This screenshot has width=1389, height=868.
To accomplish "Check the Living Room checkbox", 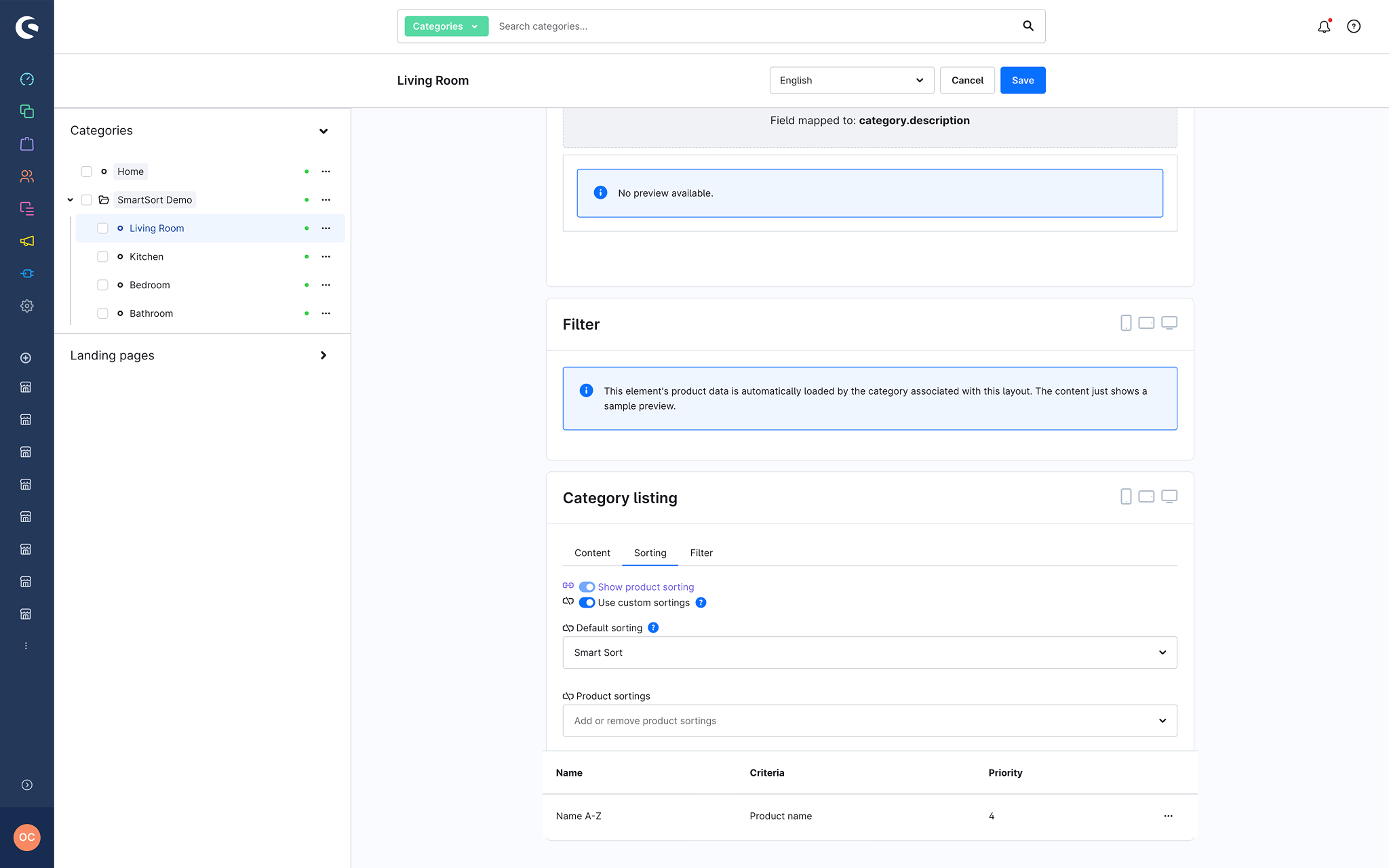I will coord(102,229).
